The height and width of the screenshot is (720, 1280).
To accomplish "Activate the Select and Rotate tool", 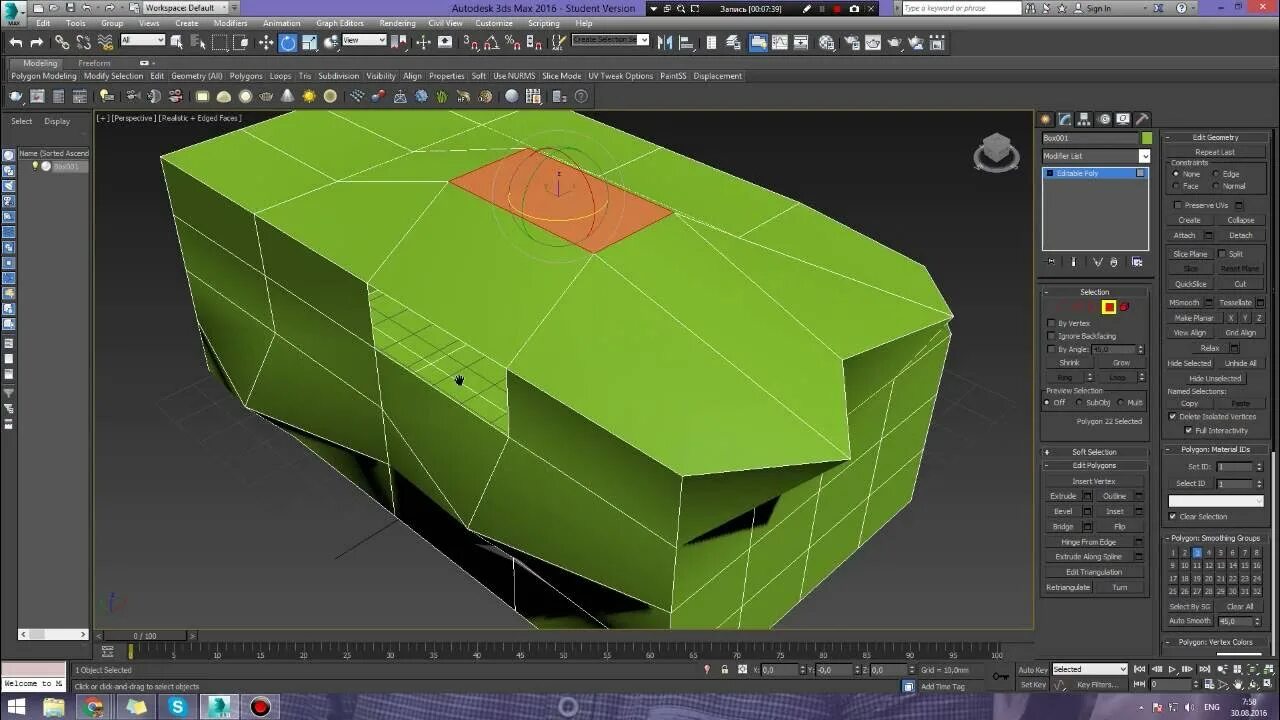I will click(x=288, y=42).
